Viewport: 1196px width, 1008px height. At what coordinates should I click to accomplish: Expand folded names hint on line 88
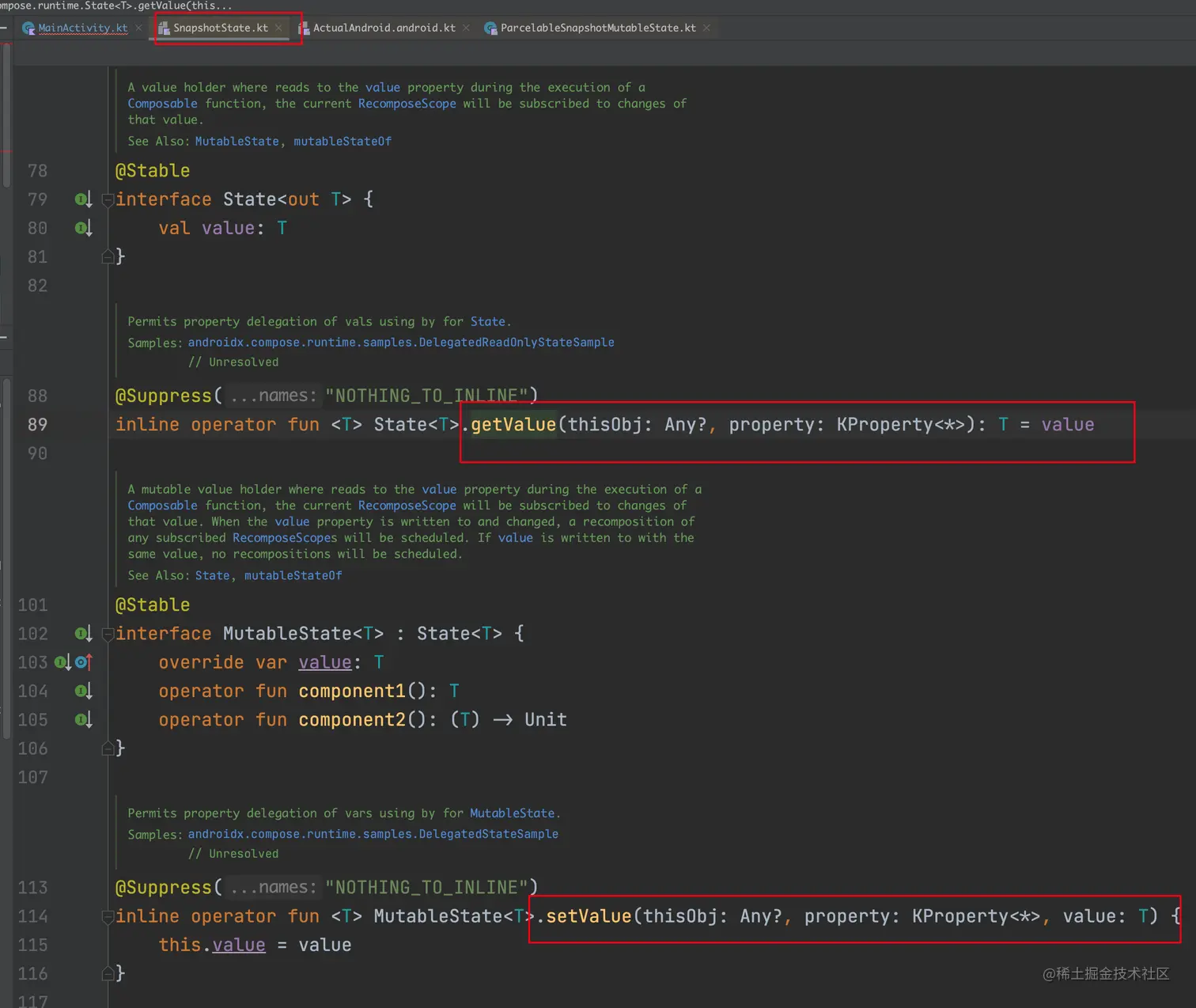coord(273,396)
